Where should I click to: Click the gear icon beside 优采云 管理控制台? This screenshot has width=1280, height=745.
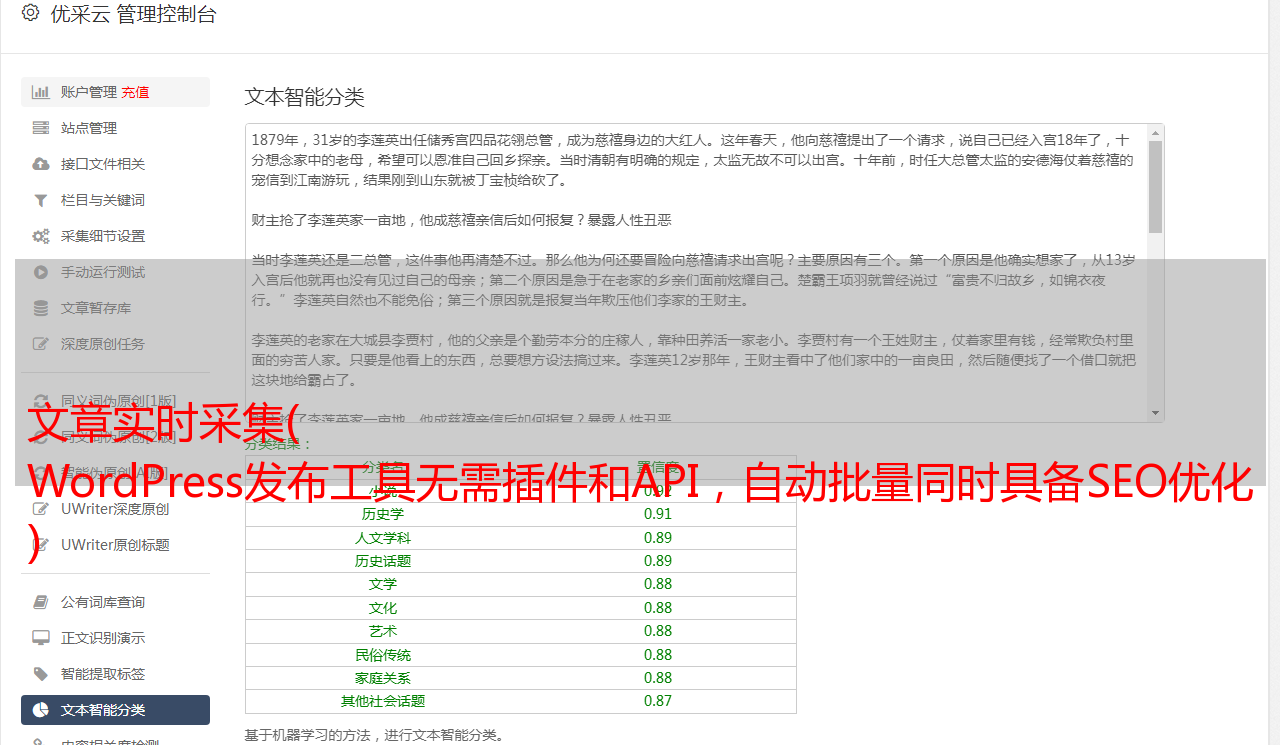pyautogui.click(x=30, y=13)
